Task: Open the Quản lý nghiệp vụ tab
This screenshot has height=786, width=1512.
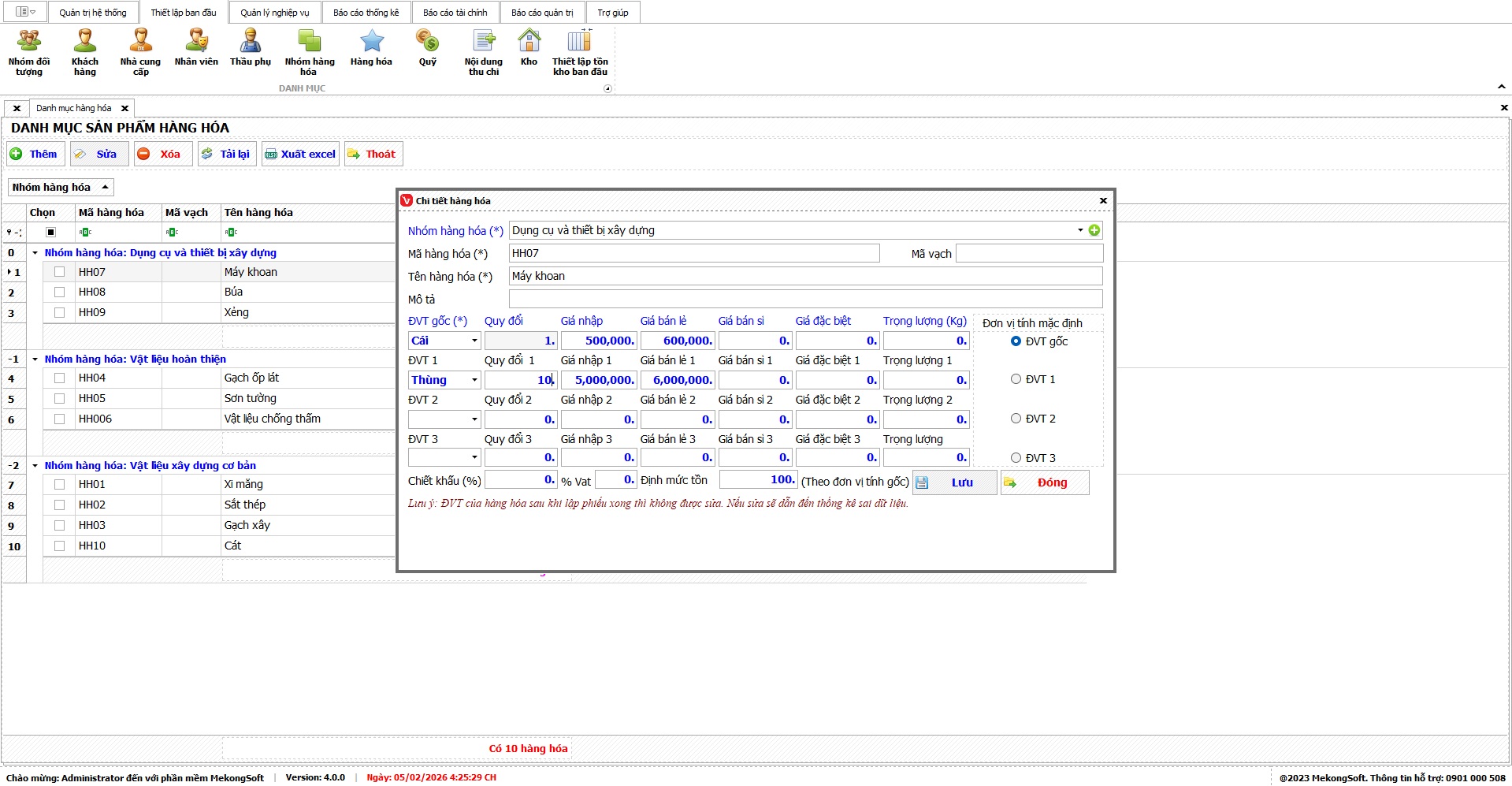Action: click(x=274, y=13)
